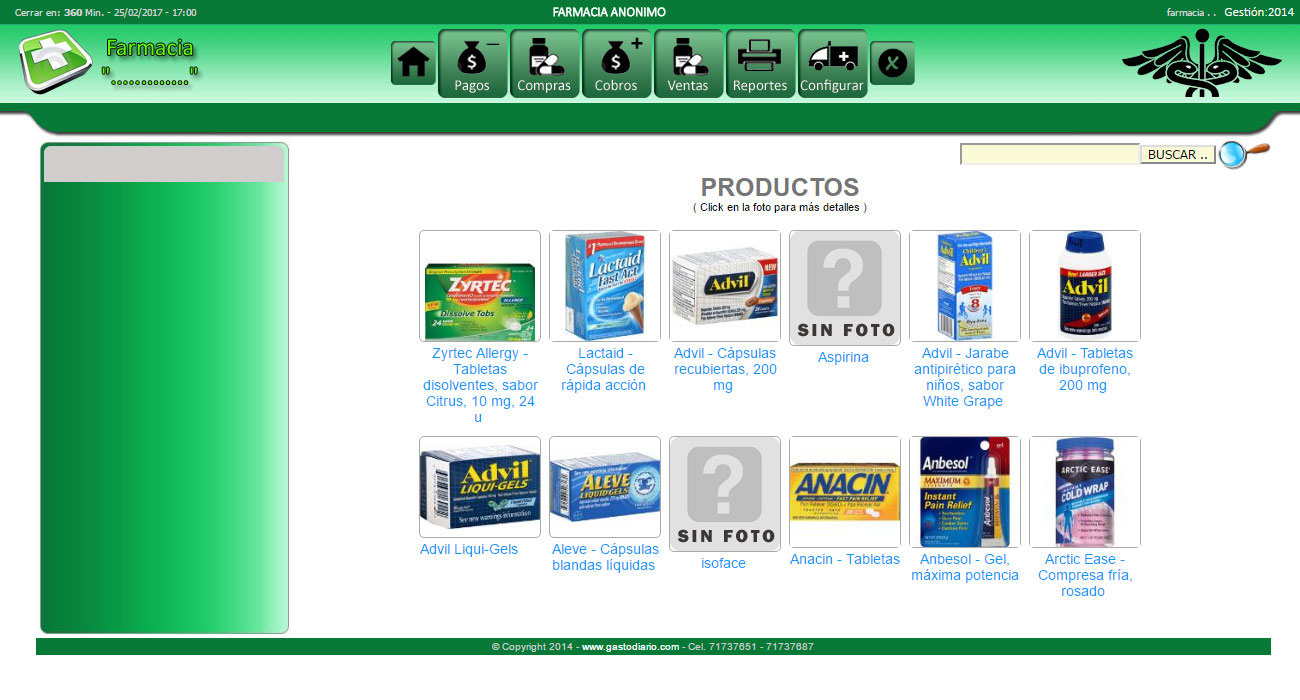
Task: Click the Lactaid cápsulas de rápida acción link
Action: 605,369
